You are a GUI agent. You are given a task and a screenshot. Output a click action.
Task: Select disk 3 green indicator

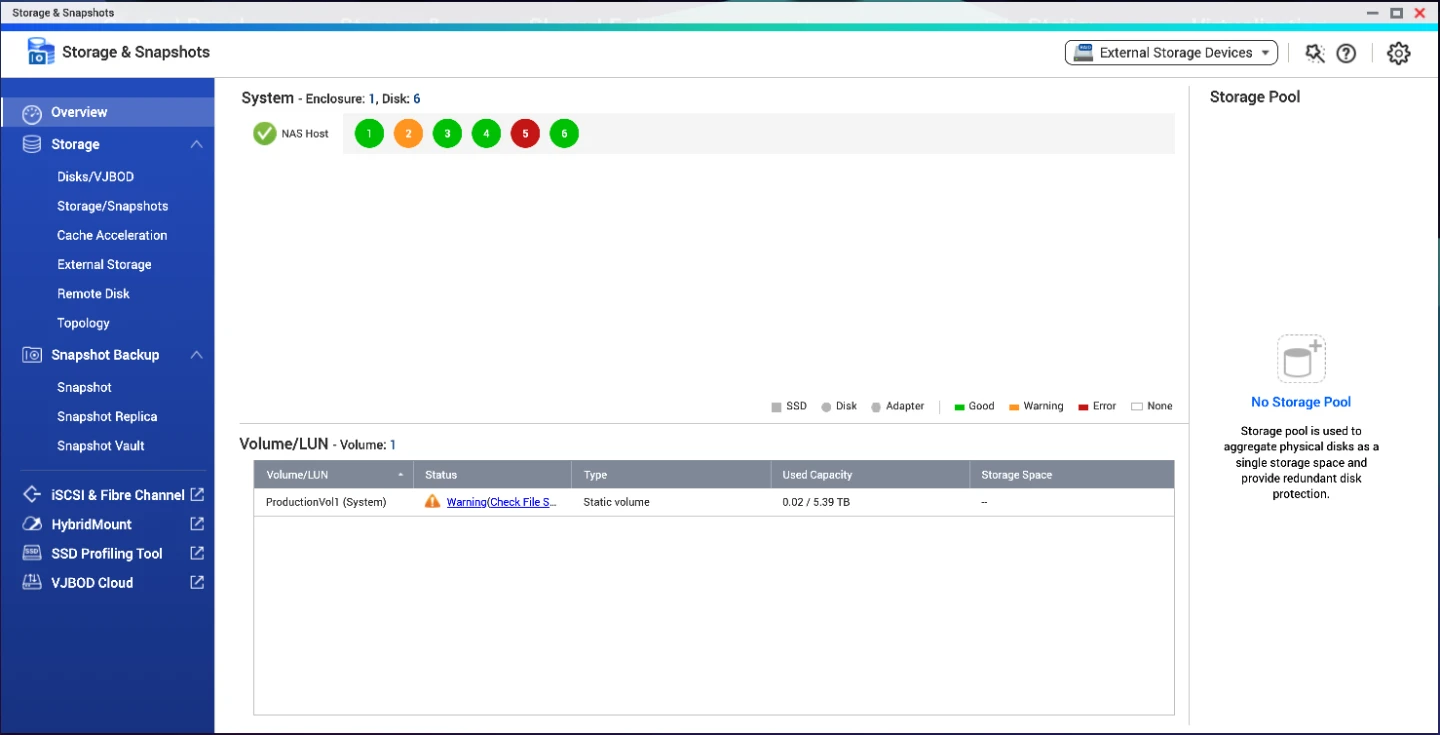[447, 133]
